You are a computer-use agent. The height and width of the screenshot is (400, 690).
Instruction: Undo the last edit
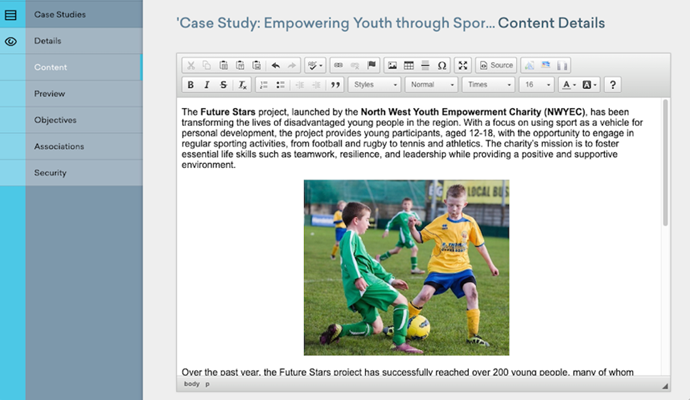click(275, 66)
